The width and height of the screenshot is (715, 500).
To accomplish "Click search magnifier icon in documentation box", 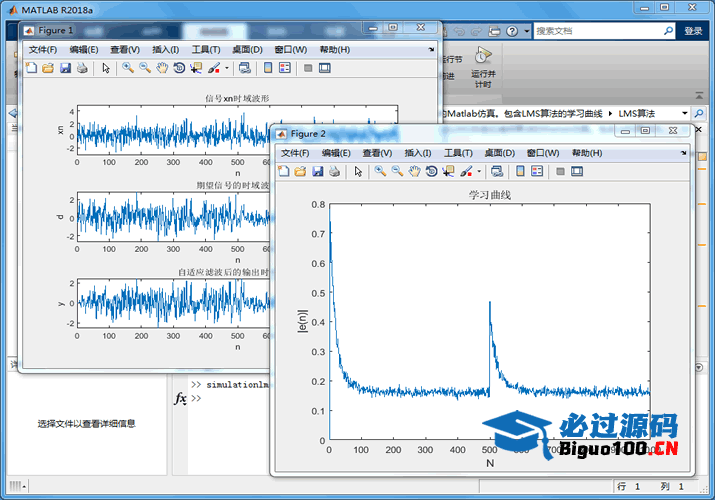I will [668, 31].
